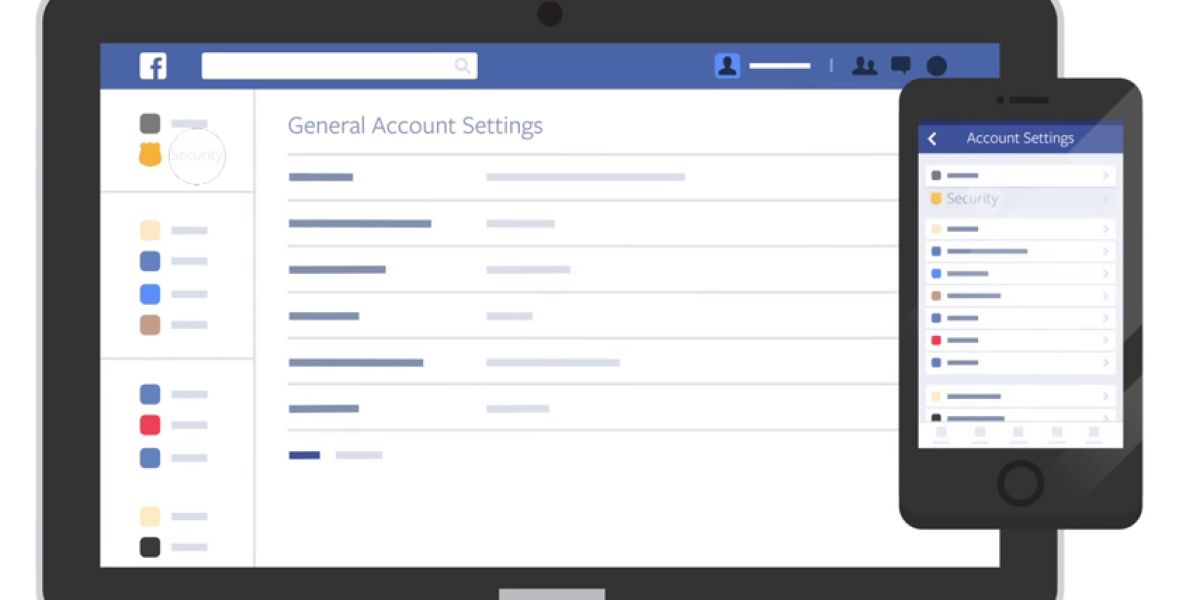Click the magnifier icon in the search bar
Image resolution: width=1200 pixels, height=600 pixels.
462,66
